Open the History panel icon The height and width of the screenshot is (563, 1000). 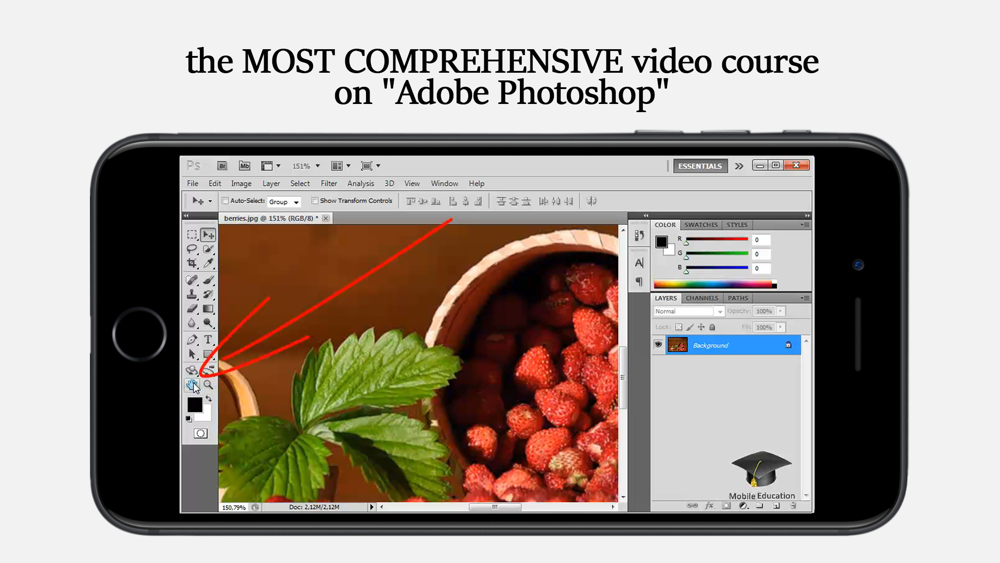pos(639,235)
